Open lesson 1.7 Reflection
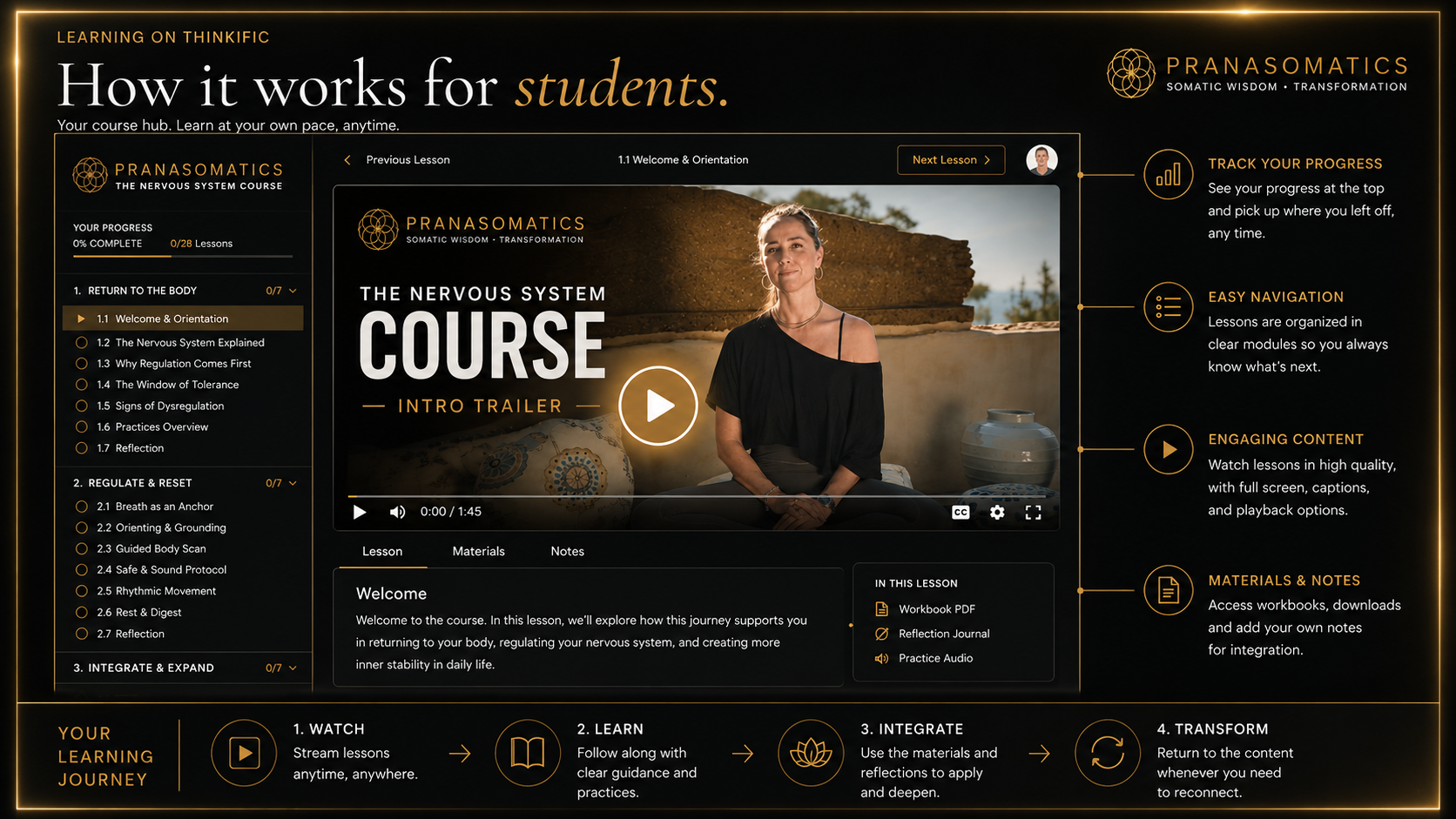The height and width of the screenshot is (819, 1456). [x=139, y=448]
